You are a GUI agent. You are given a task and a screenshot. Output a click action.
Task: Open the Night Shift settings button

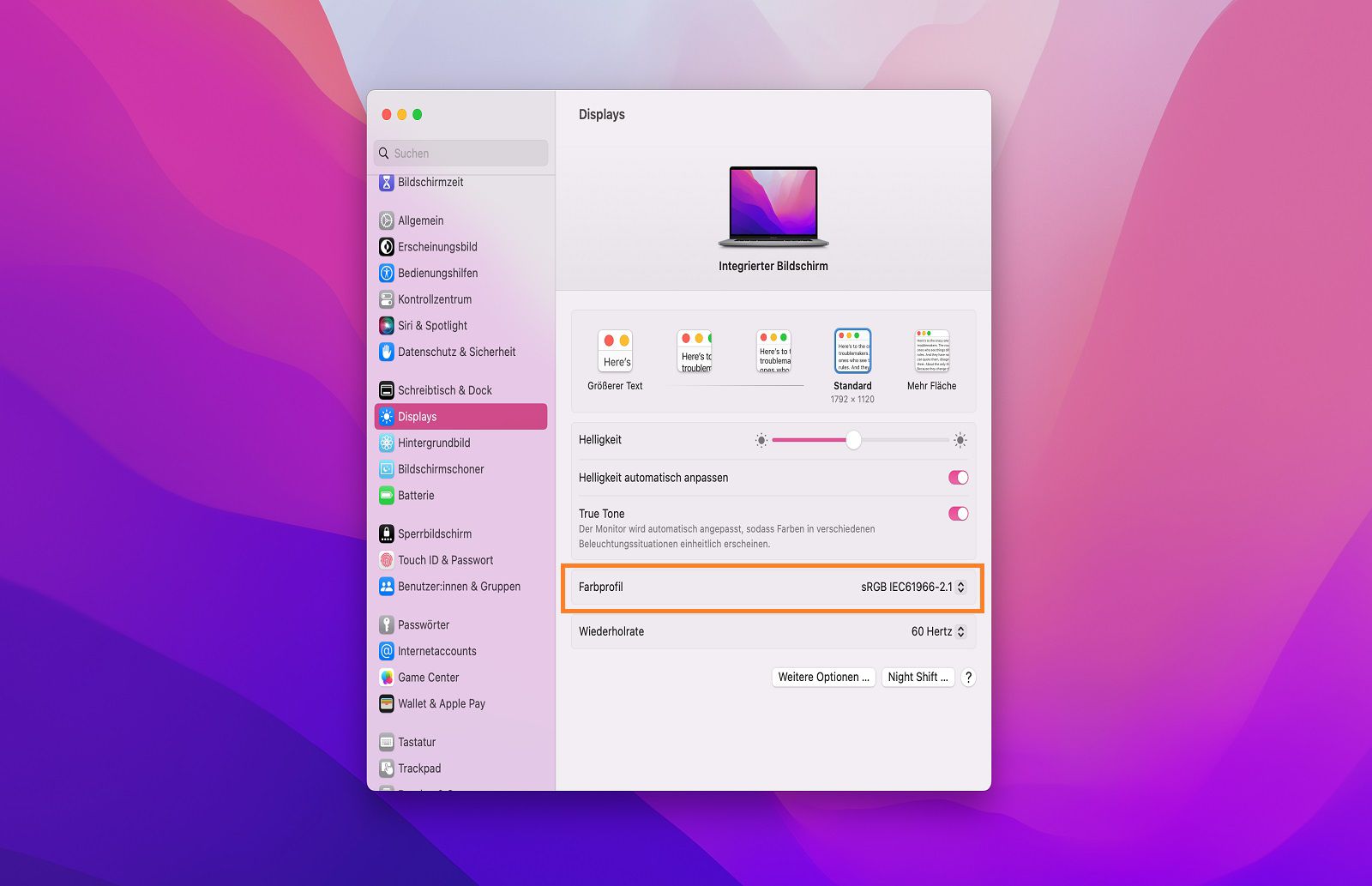point(918,678)
